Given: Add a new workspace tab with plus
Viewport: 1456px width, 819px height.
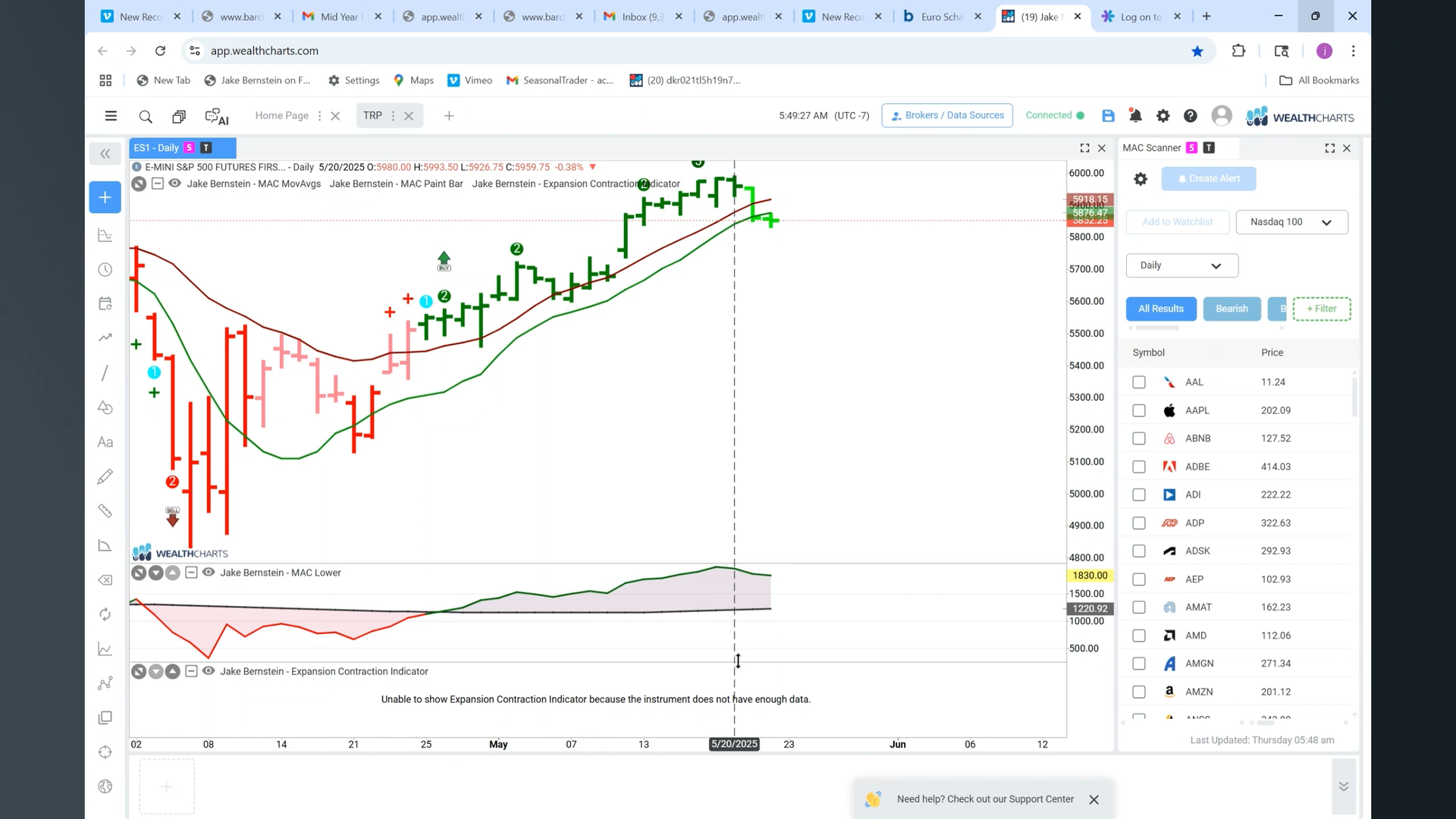Looking at the screenshot, I should (449, 116).
